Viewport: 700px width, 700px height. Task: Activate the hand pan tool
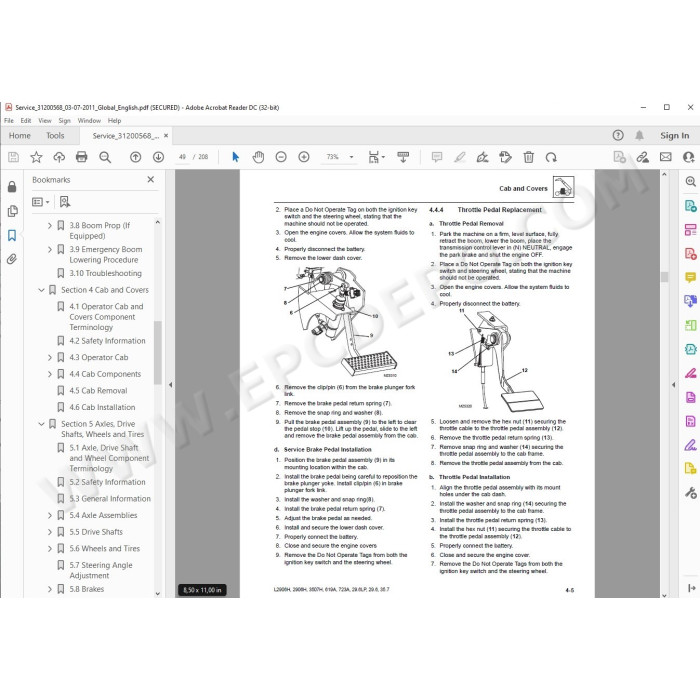(258, 157)
